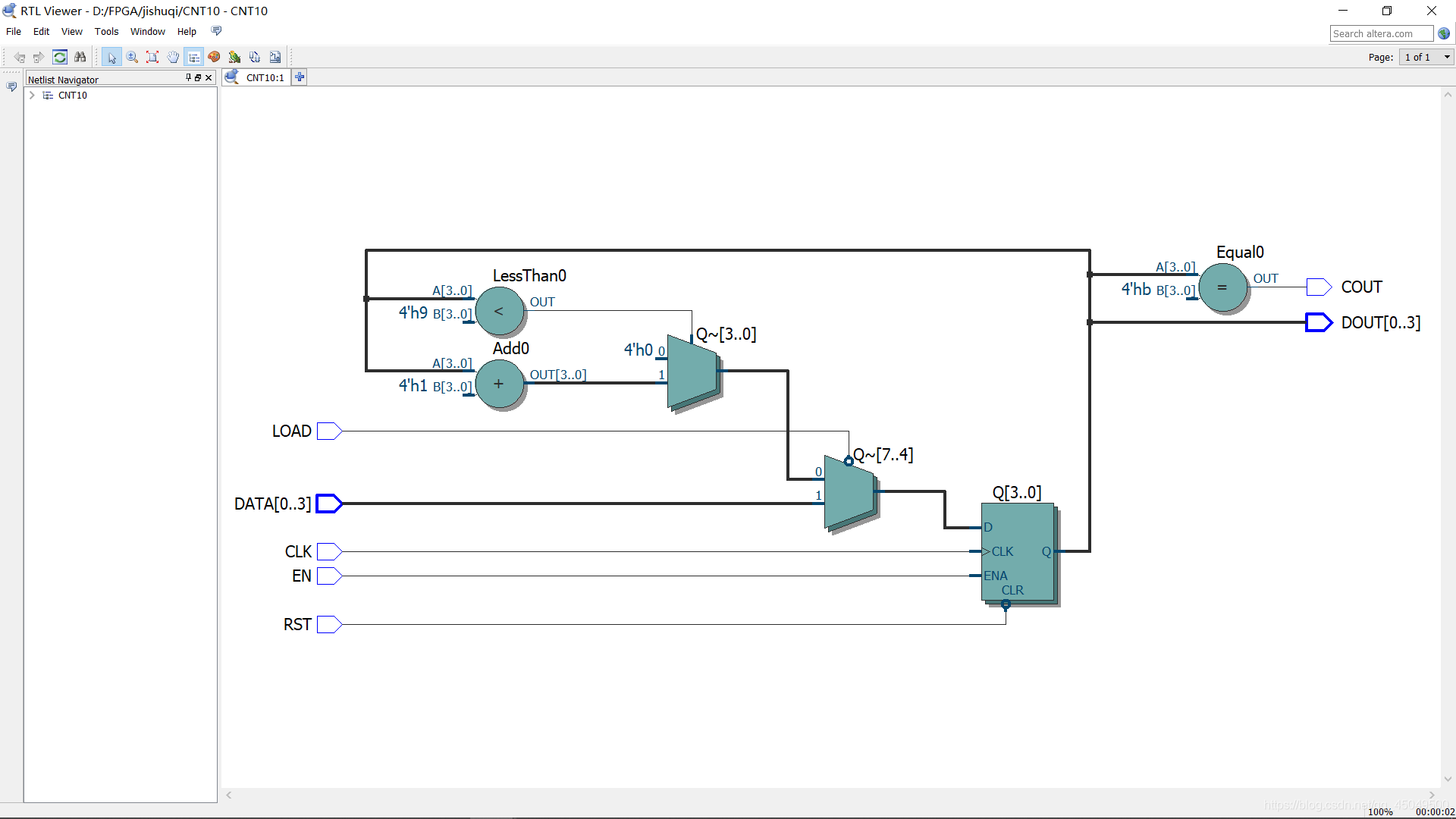The height and width of the screenshot is (819, 1456).
Task: Click the horizontal scrollbar right arrow
Action: [x=1432, y=795]
